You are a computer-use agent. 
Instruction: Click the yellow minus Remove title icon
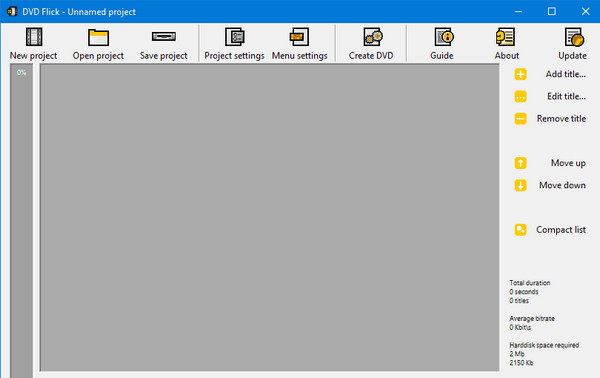coord(520,119)
